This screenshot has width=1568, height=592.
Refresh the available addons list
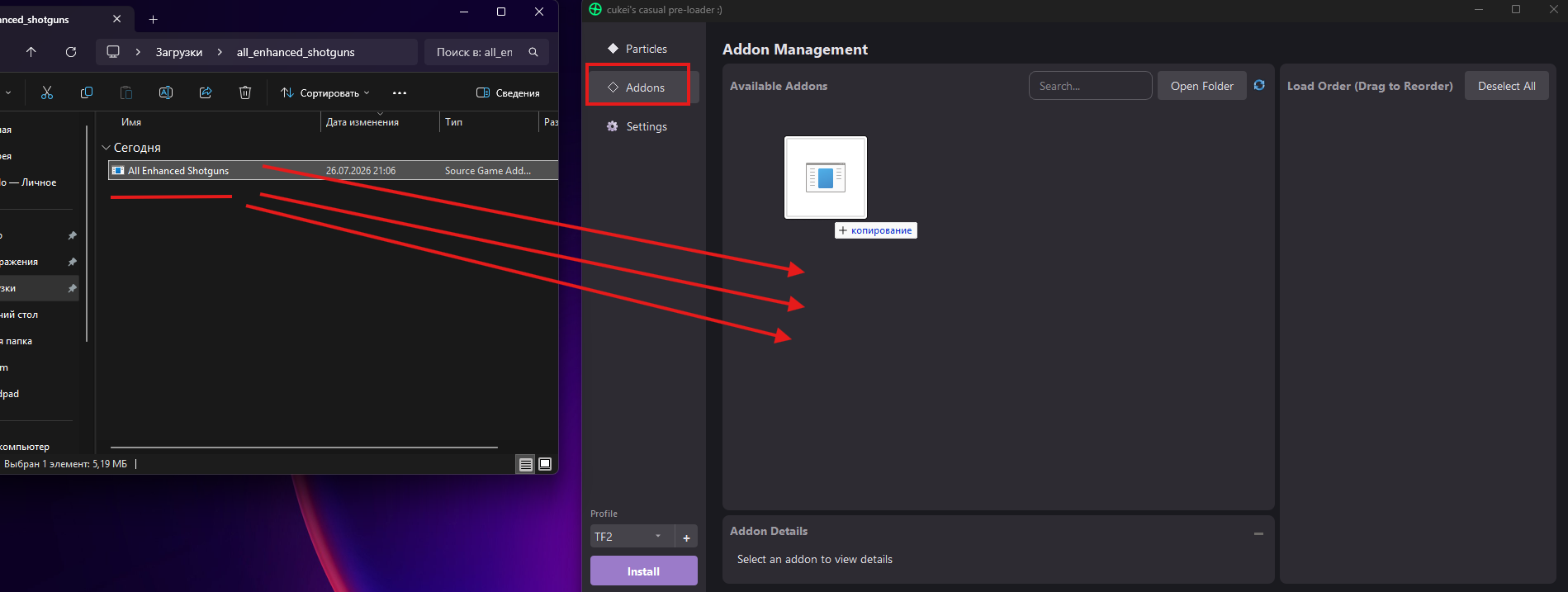coord(1259,85)
